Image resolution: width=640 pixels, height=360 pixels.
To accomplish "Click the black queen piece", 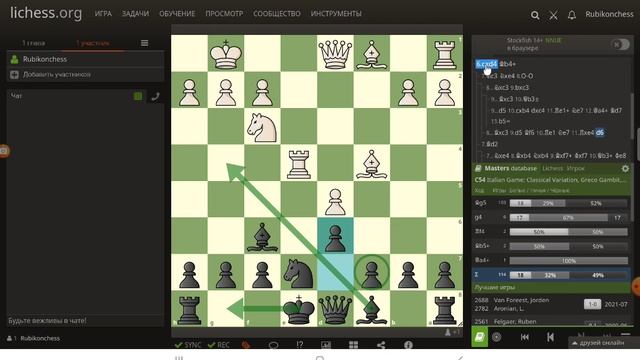I will pos(335,309).
